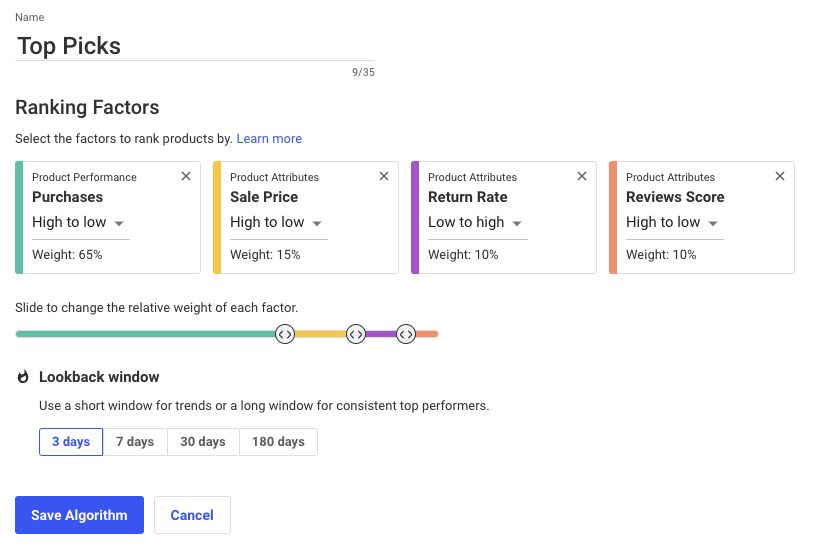The image size is (836, 554).
Task: Change Reviews Score sort order dropdown
Action: pos(674,223)
